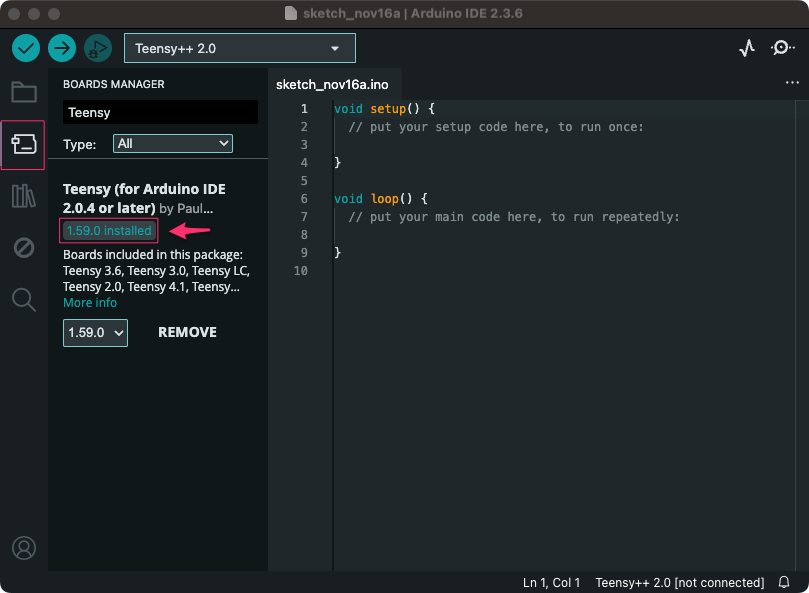809x593 pixels.
Task: Open the Serial Plotter
Action: coord(747,48)
